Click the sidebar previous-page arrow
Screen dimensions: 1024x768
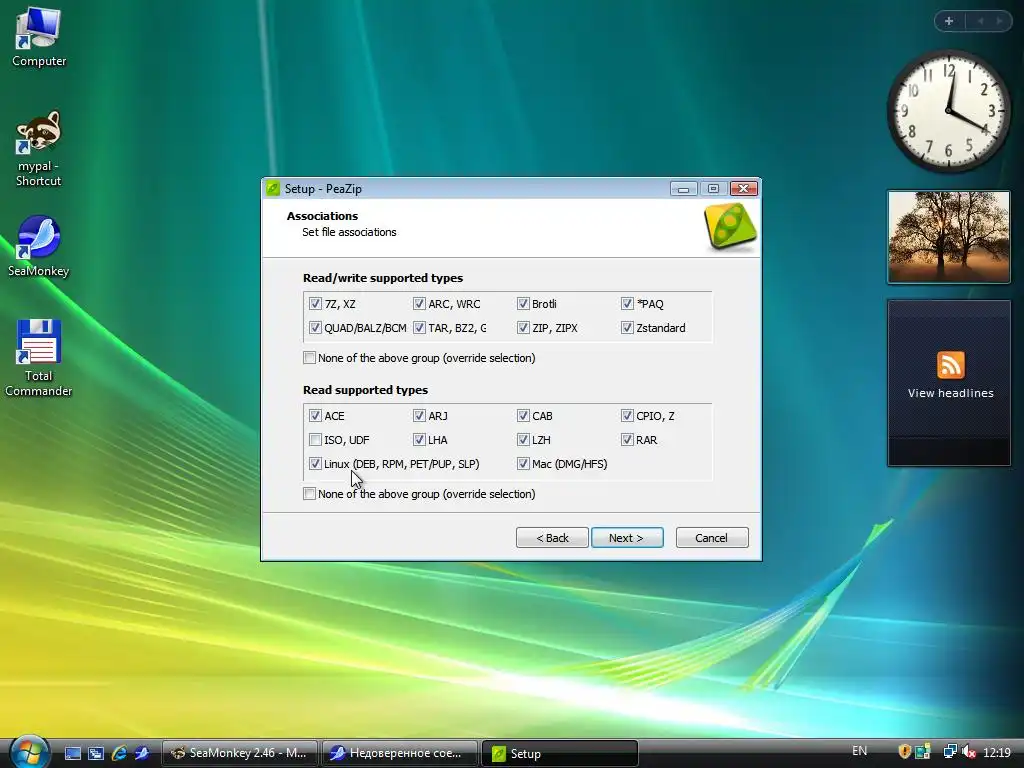[x=980, y=21]
